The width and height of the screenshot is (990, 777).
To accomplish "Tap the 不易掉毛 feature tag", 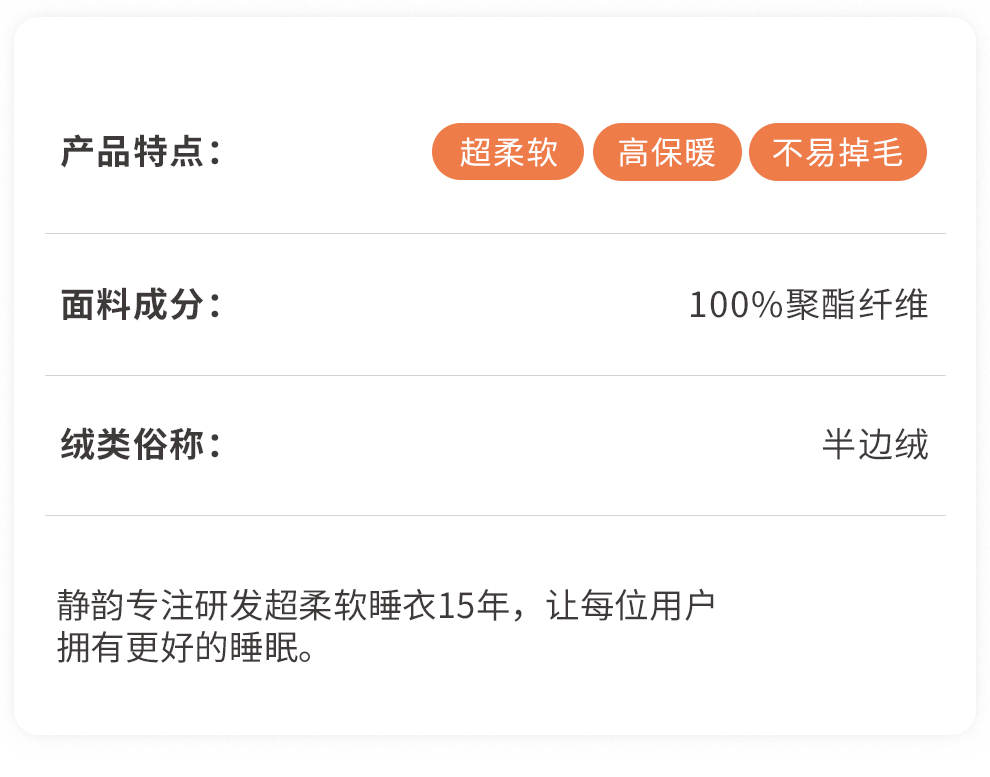I will [x=838, y=153].
